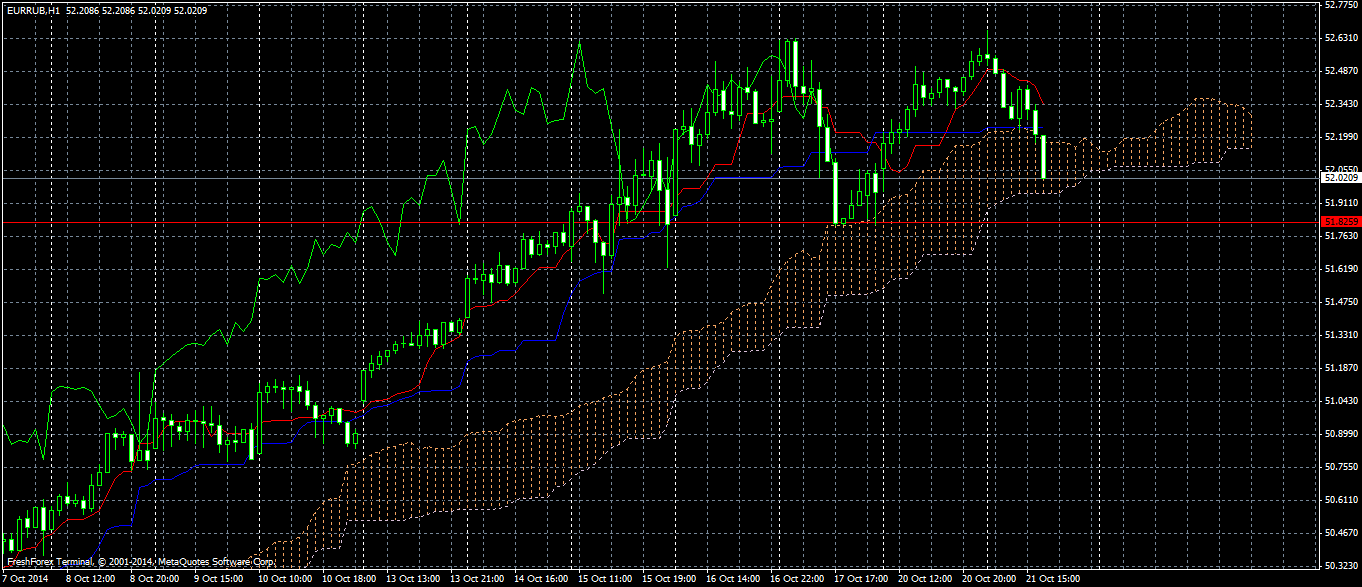
Task: Click the 51.9110 price axis label
Action: [x=1340, y=203]
